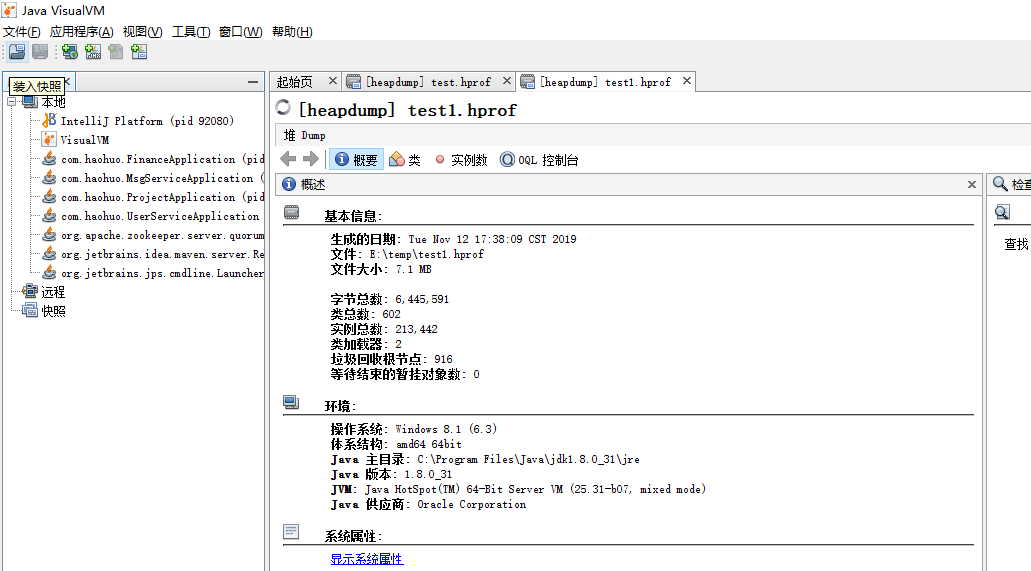
Task: Click the Add VM Coredump toolbar icon
Action: click(116, 52)
